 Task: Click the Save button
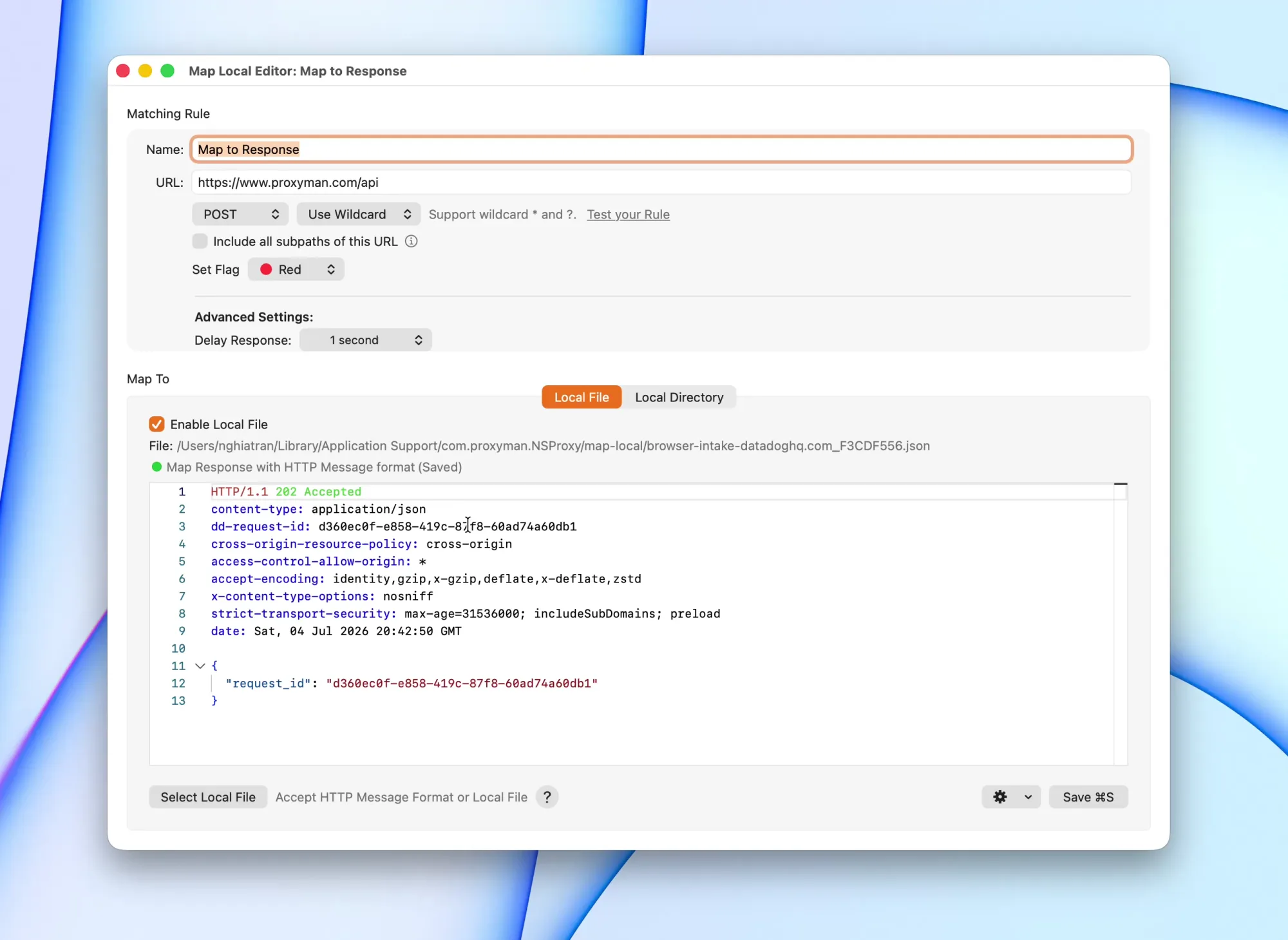pos(1088,797)
